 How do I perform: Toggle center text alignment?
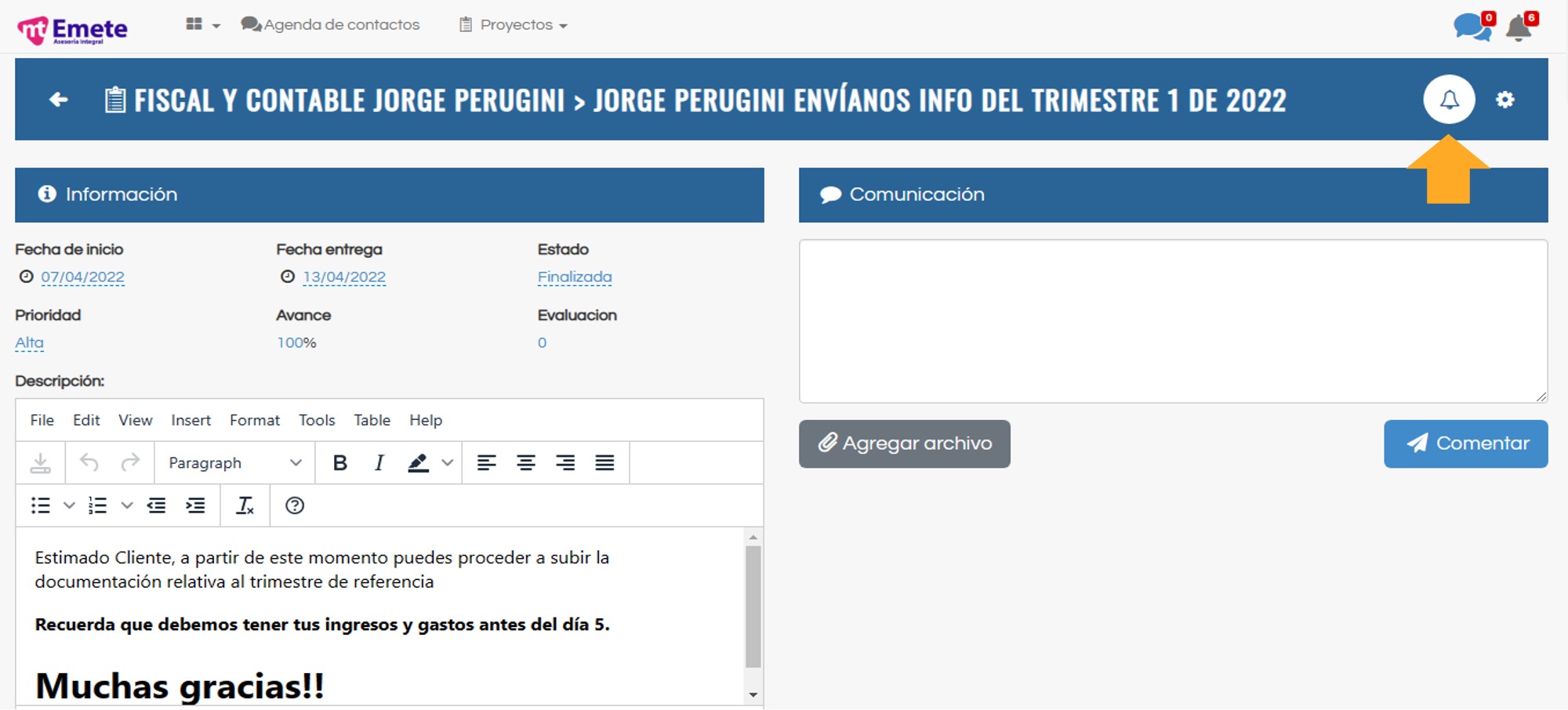coord(526,463)
